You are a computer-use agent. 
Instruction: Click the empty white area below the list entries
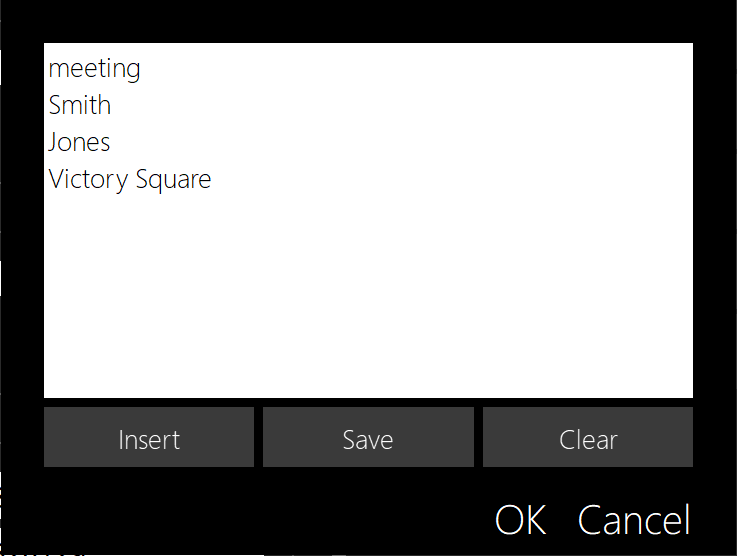coord(368,300)
